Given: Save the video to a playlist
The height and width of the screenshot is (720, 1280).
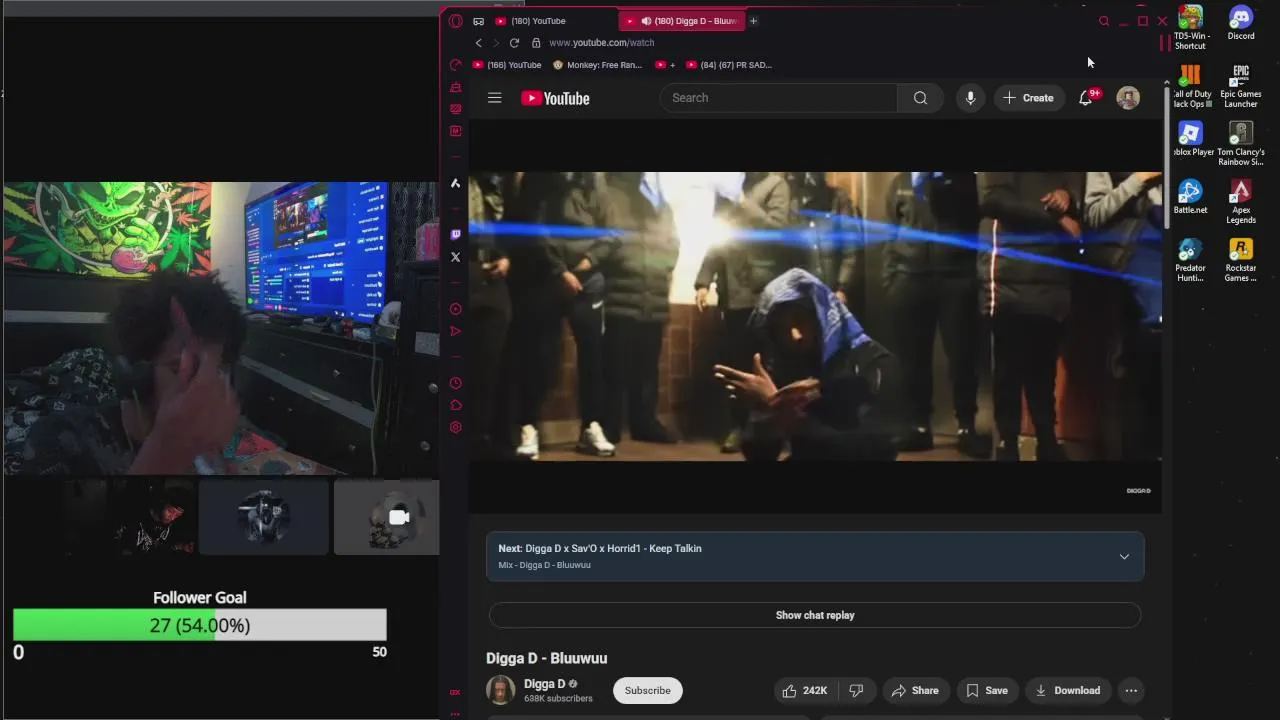Looking at the screenshot, I should click(x=987, y=690).
